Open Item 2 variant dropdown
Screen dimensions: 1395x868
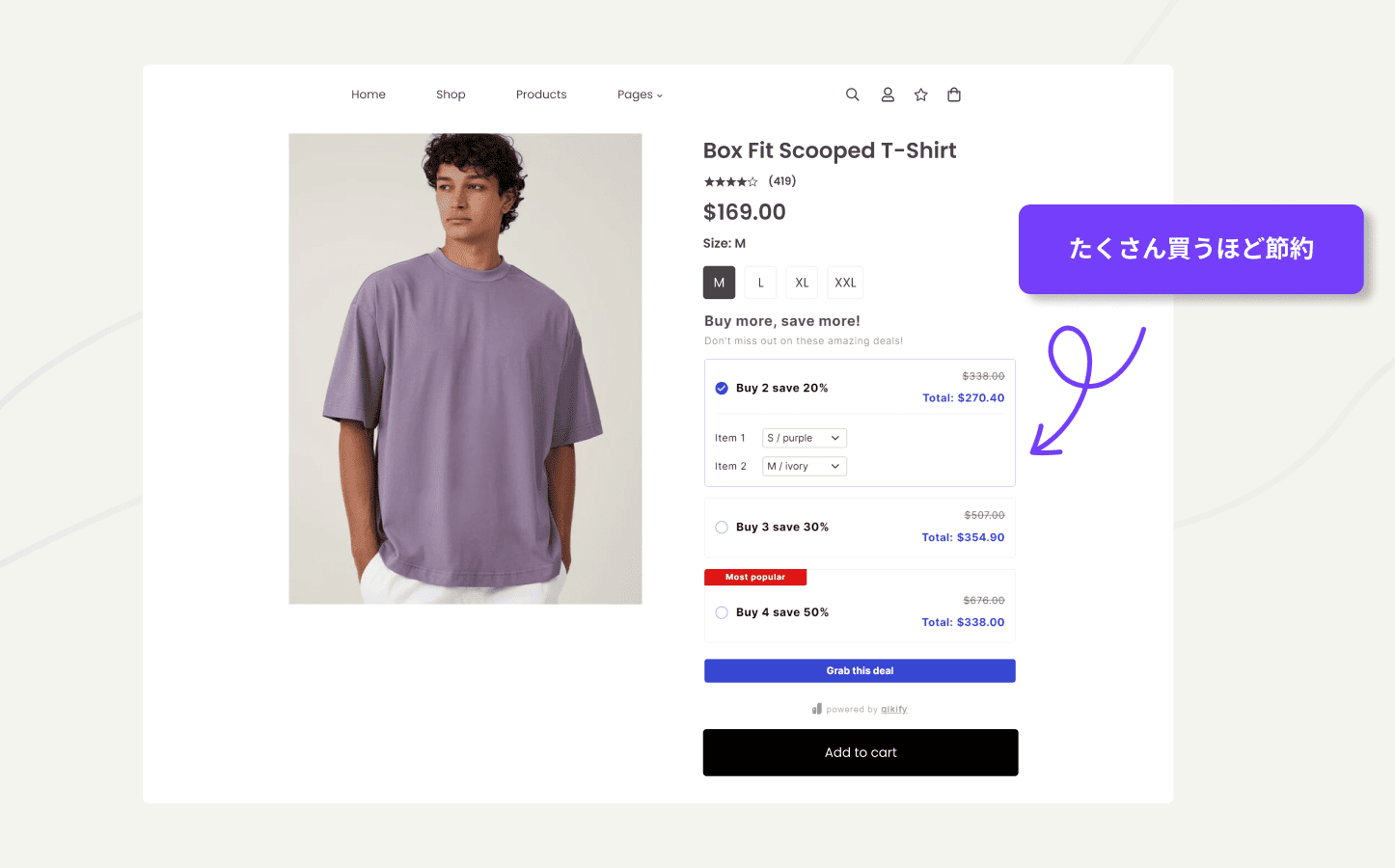[804, 466]
